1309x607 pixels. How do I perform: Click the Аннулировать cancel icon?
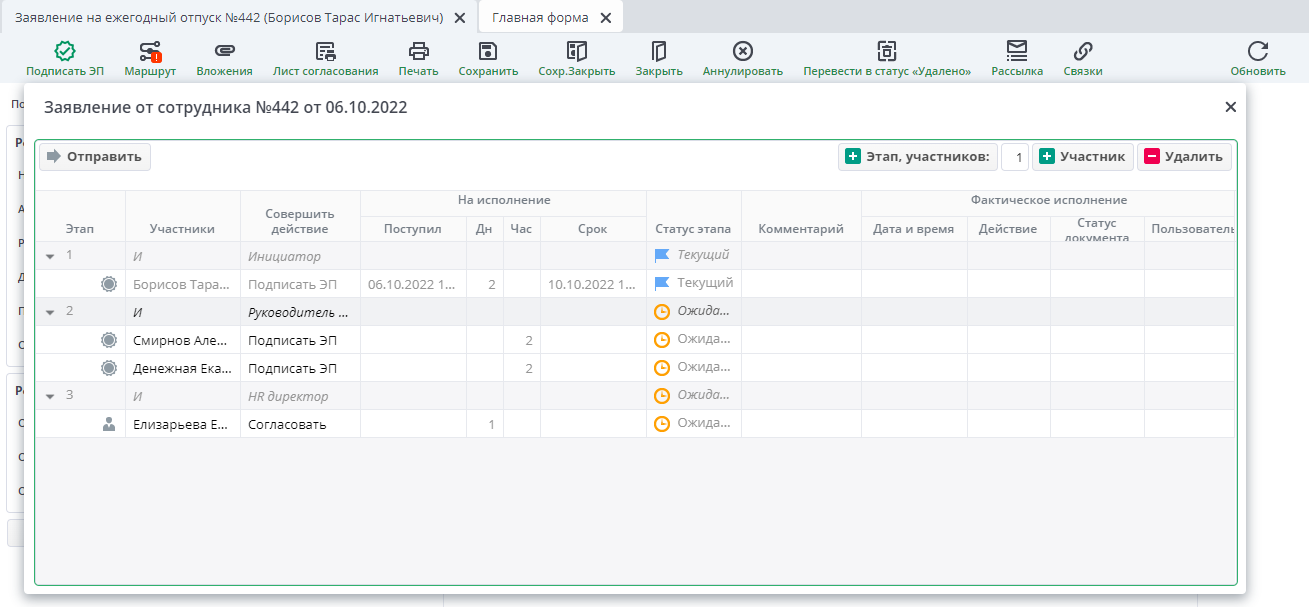click(742, 52)
